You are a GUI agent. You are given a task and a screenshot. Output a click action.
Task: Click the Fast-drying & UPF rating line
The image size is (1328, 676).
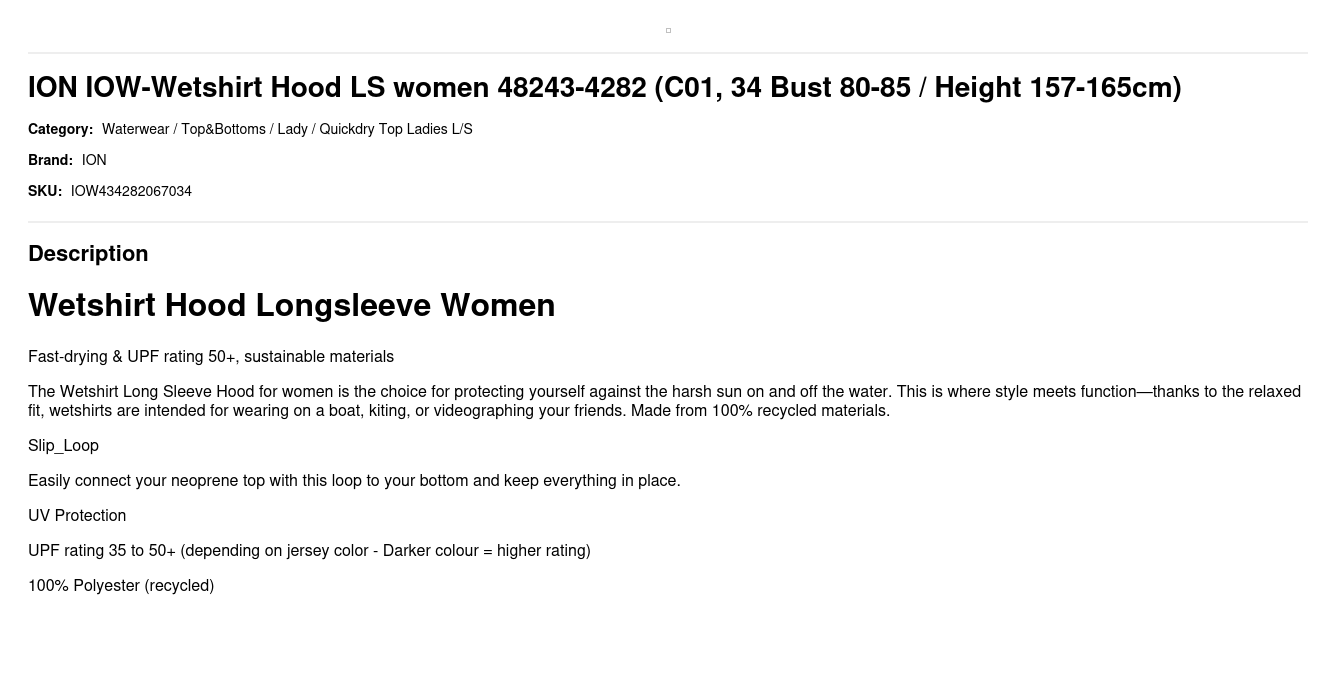(x=211, y=357)
